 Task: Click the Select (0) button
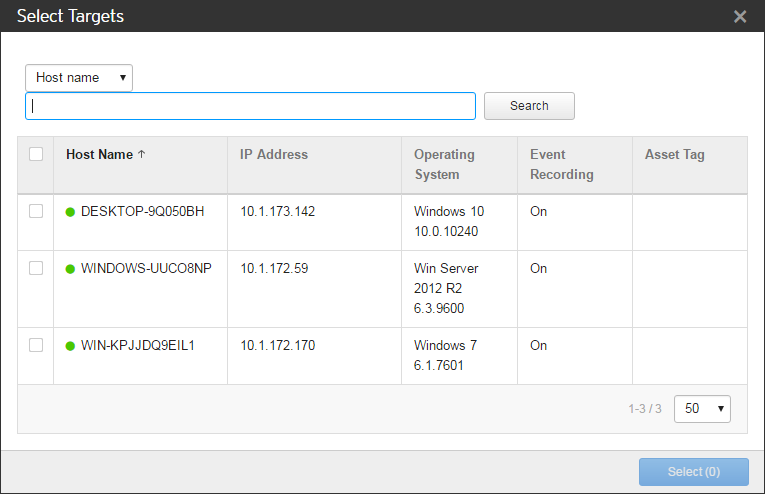pos(693,472)
